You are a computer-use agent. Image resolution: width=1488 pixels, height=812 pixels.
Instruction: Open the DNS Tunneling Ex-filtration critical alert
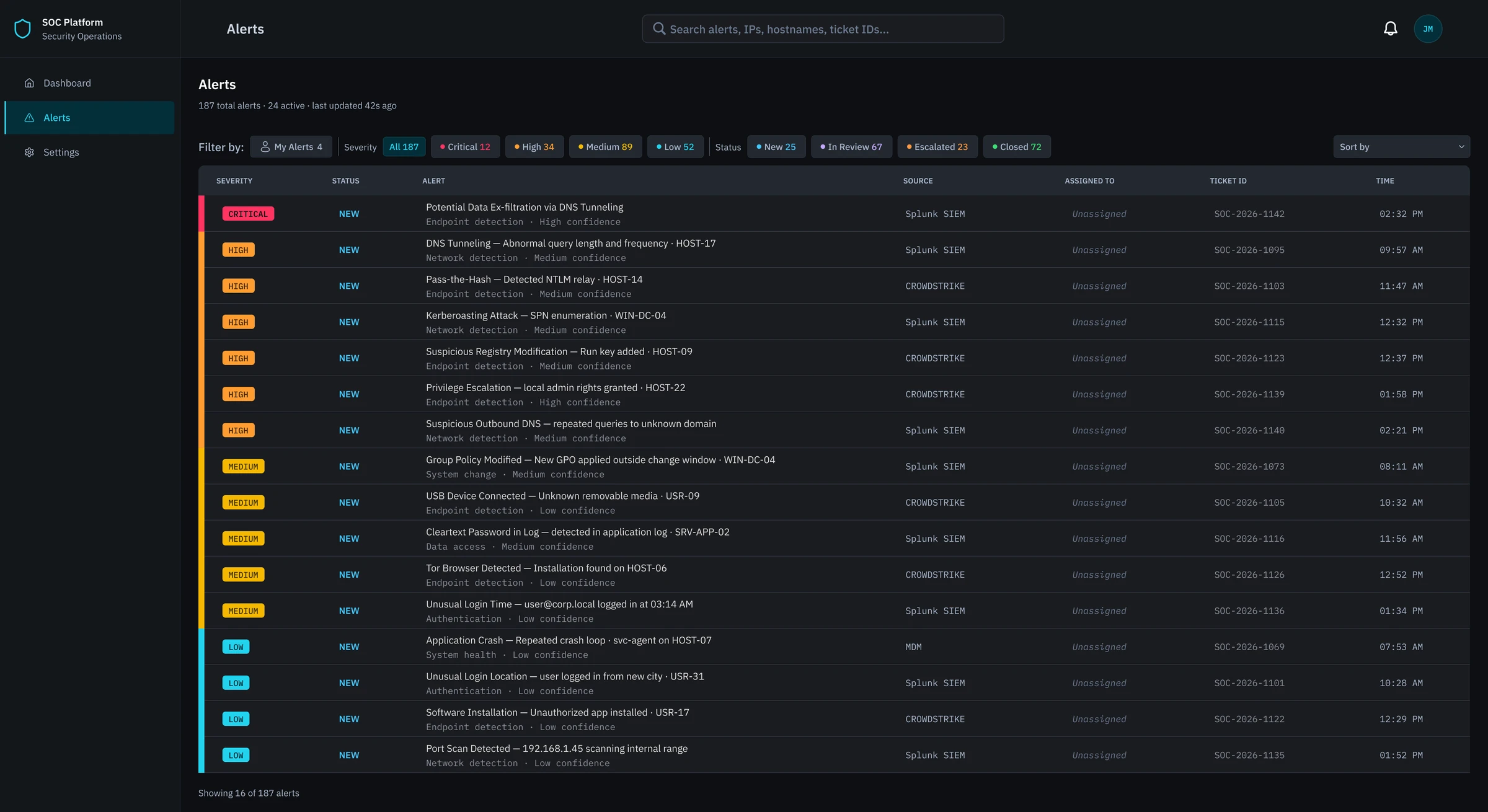(x=834, y=214)
